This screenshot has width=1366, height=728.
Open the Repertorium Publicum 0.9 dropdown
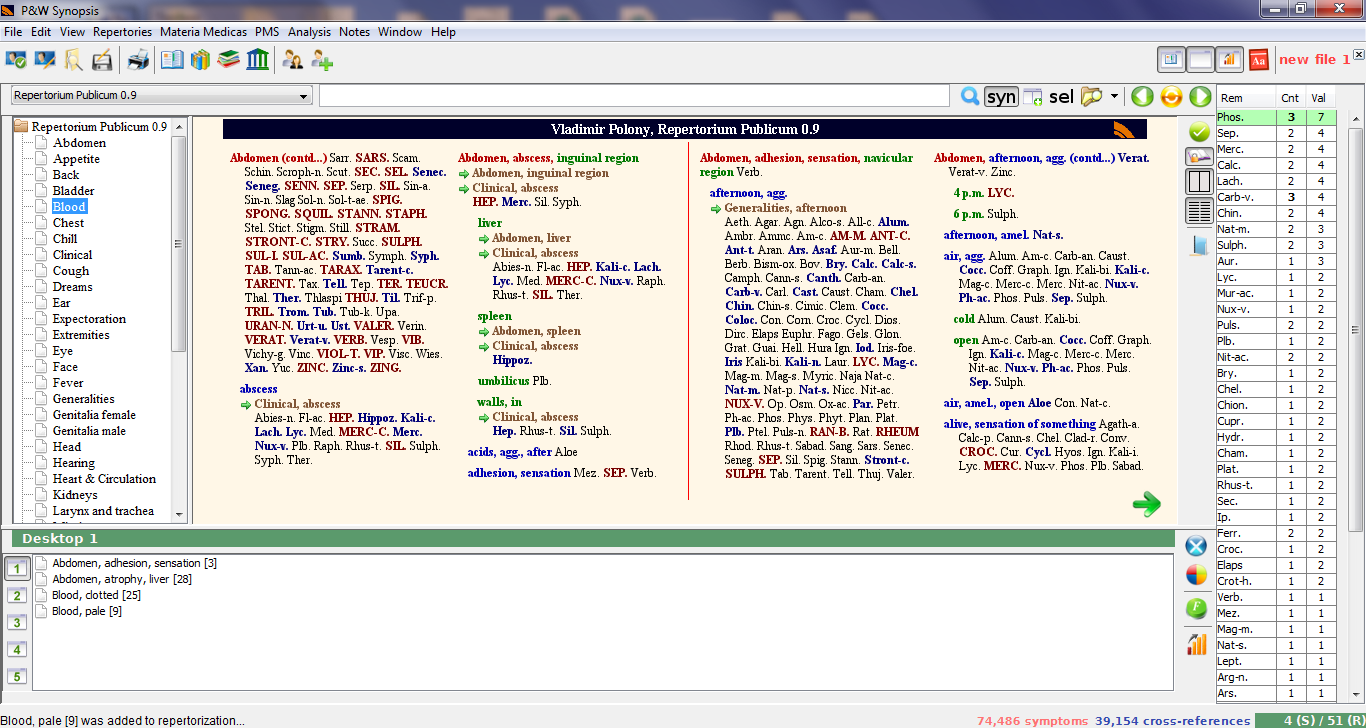pyautogui.click(x=161, y=96)
